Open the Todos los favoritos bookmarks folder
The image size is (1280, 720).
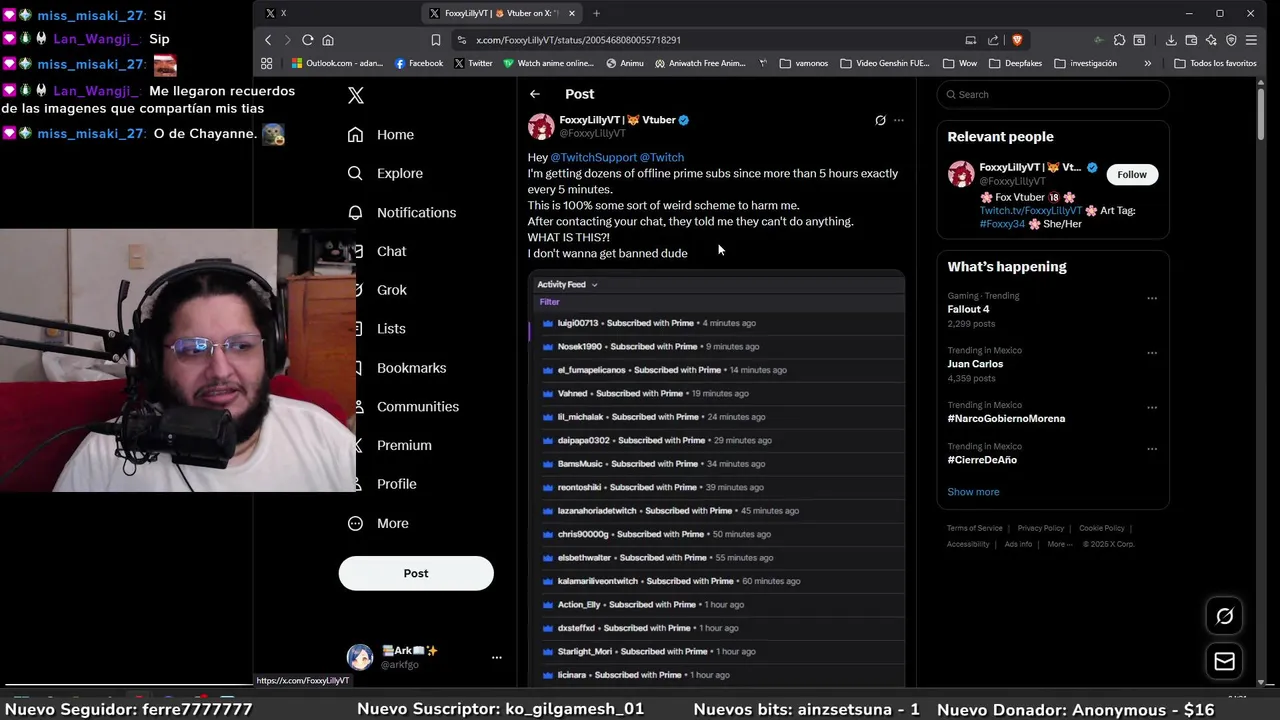[1215, 63]
